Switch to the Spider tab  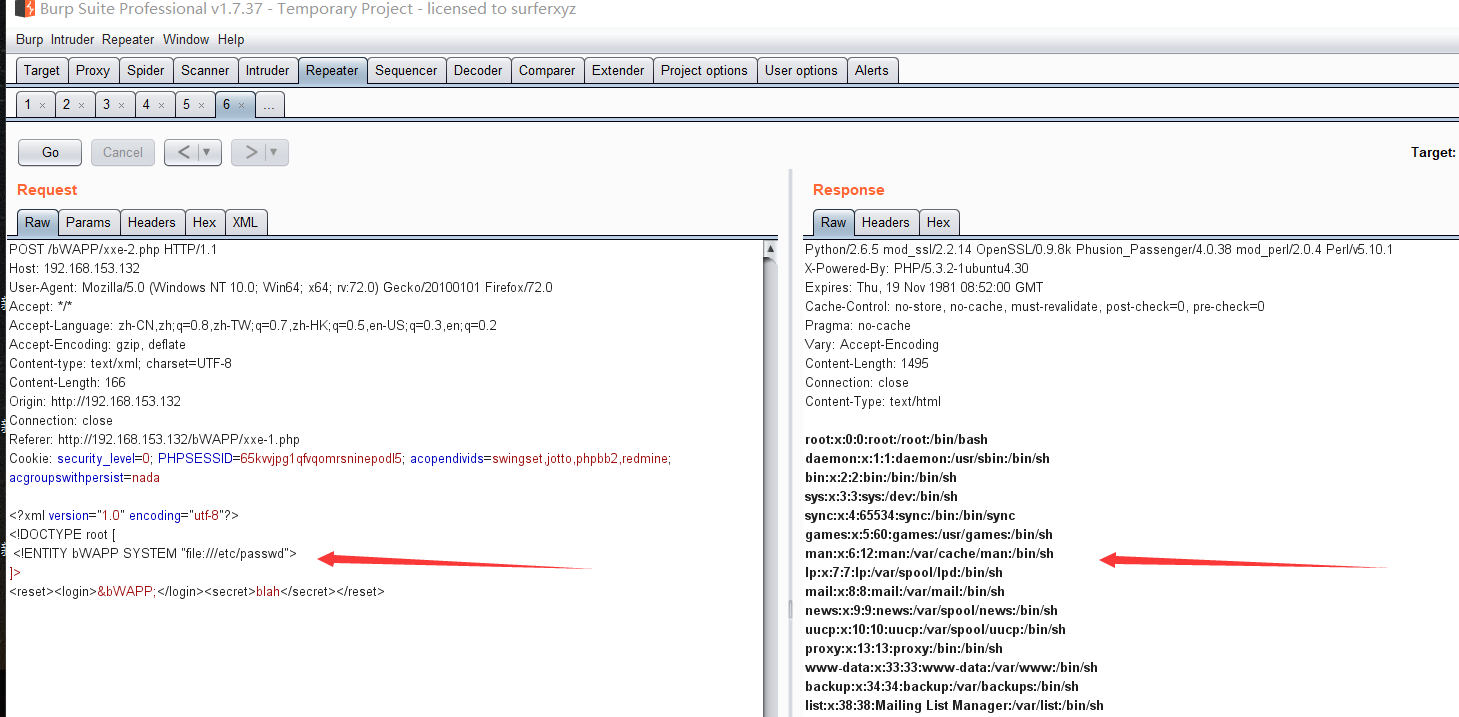(x=146, y=71)
